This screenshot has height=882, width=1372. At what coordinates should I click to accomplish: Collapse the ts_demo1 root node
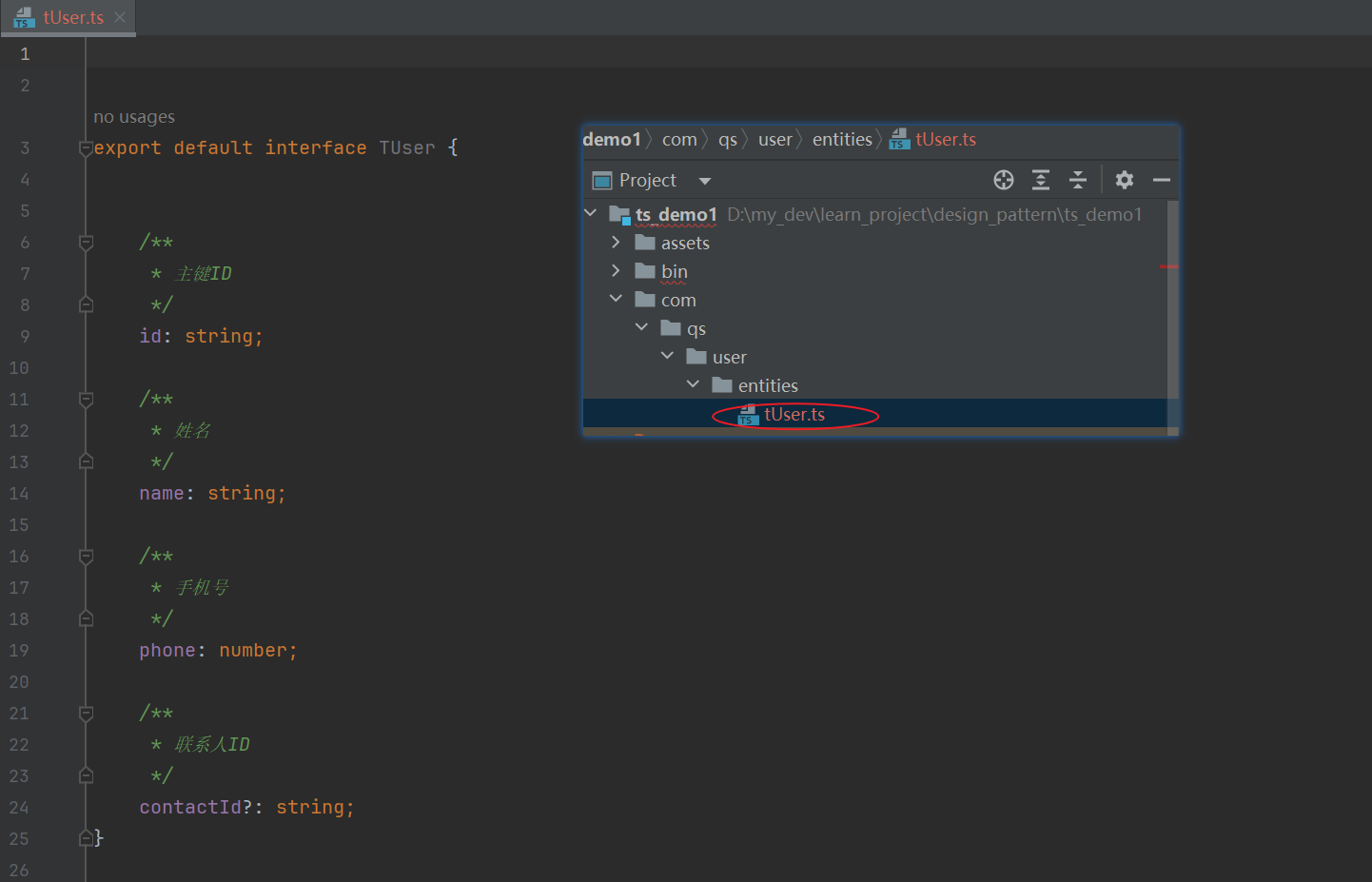(591, 213)
